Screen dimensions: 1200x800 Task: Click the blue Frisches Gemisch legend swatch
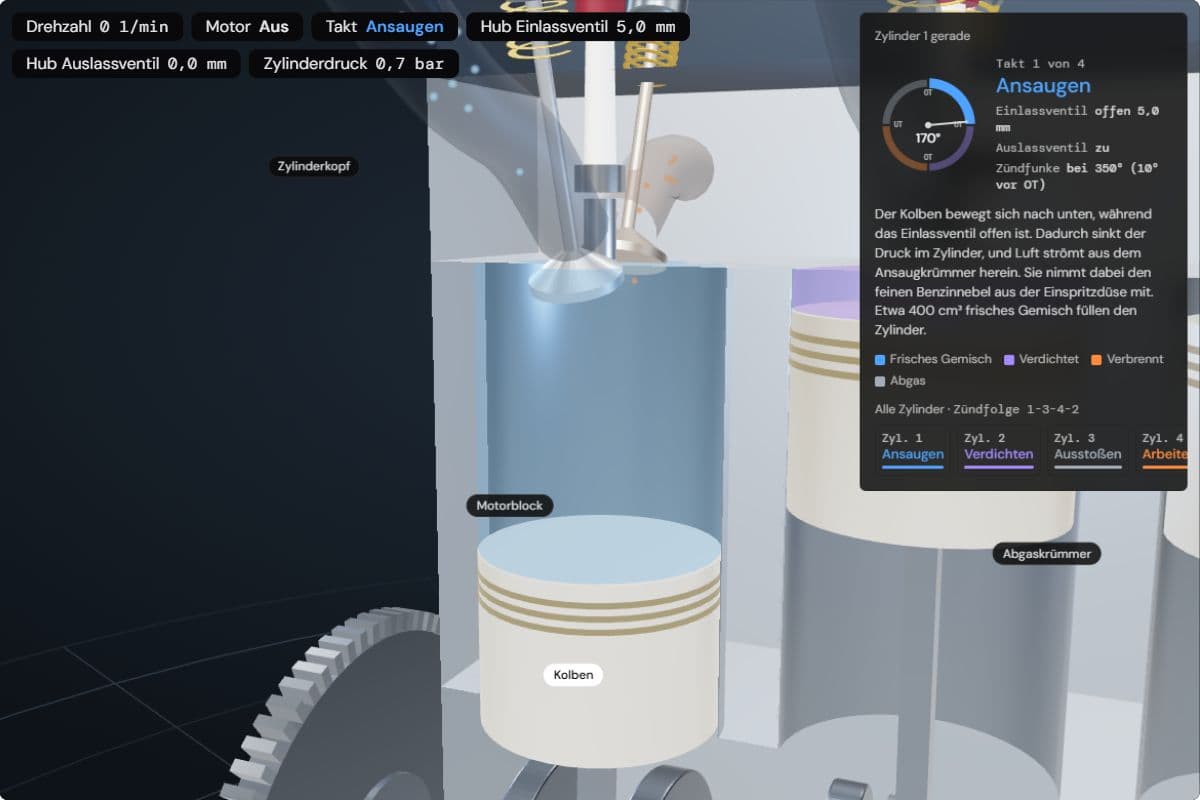pyautogui.click(x=880, y=359)
